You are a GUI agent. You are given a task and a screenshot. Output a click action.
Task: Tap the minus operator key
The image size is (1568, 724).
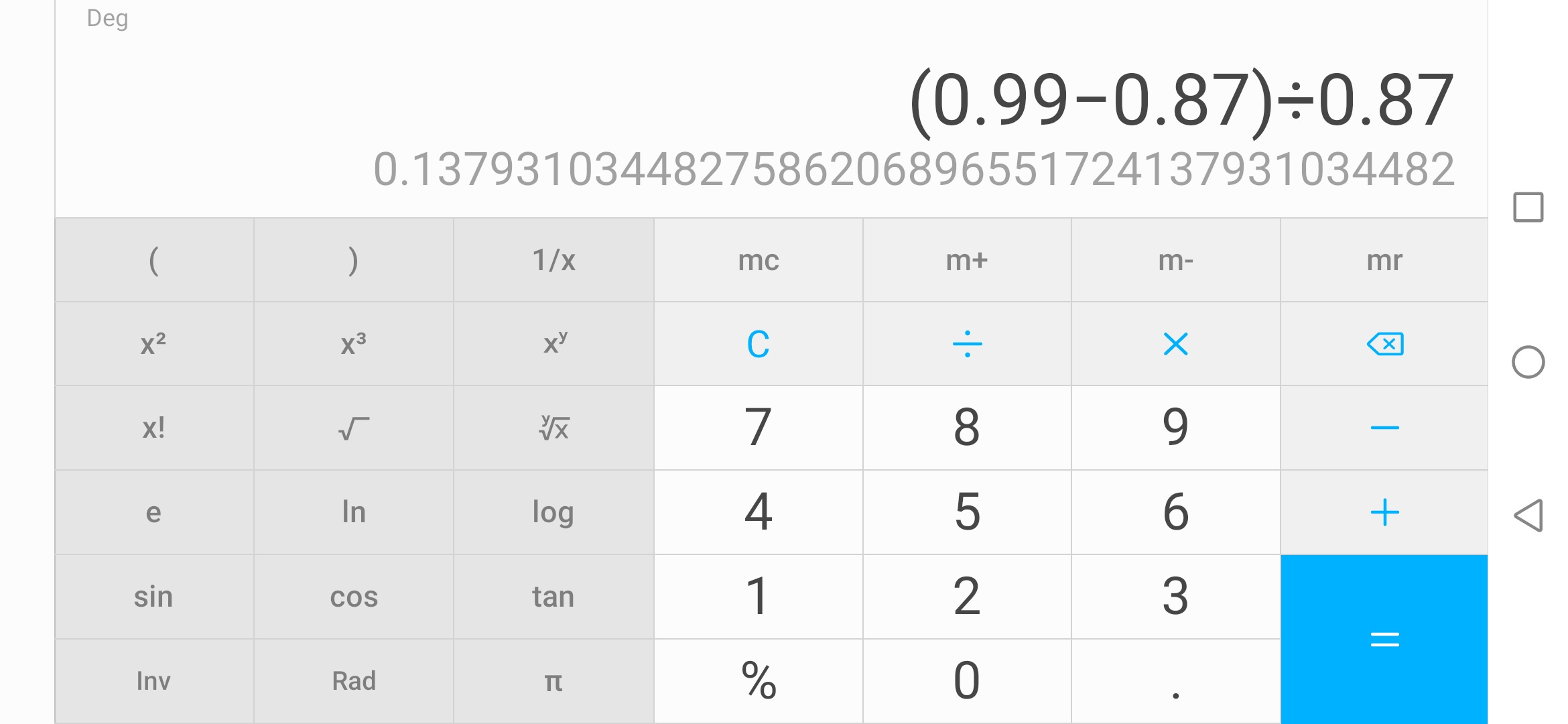pos(1384,428)
